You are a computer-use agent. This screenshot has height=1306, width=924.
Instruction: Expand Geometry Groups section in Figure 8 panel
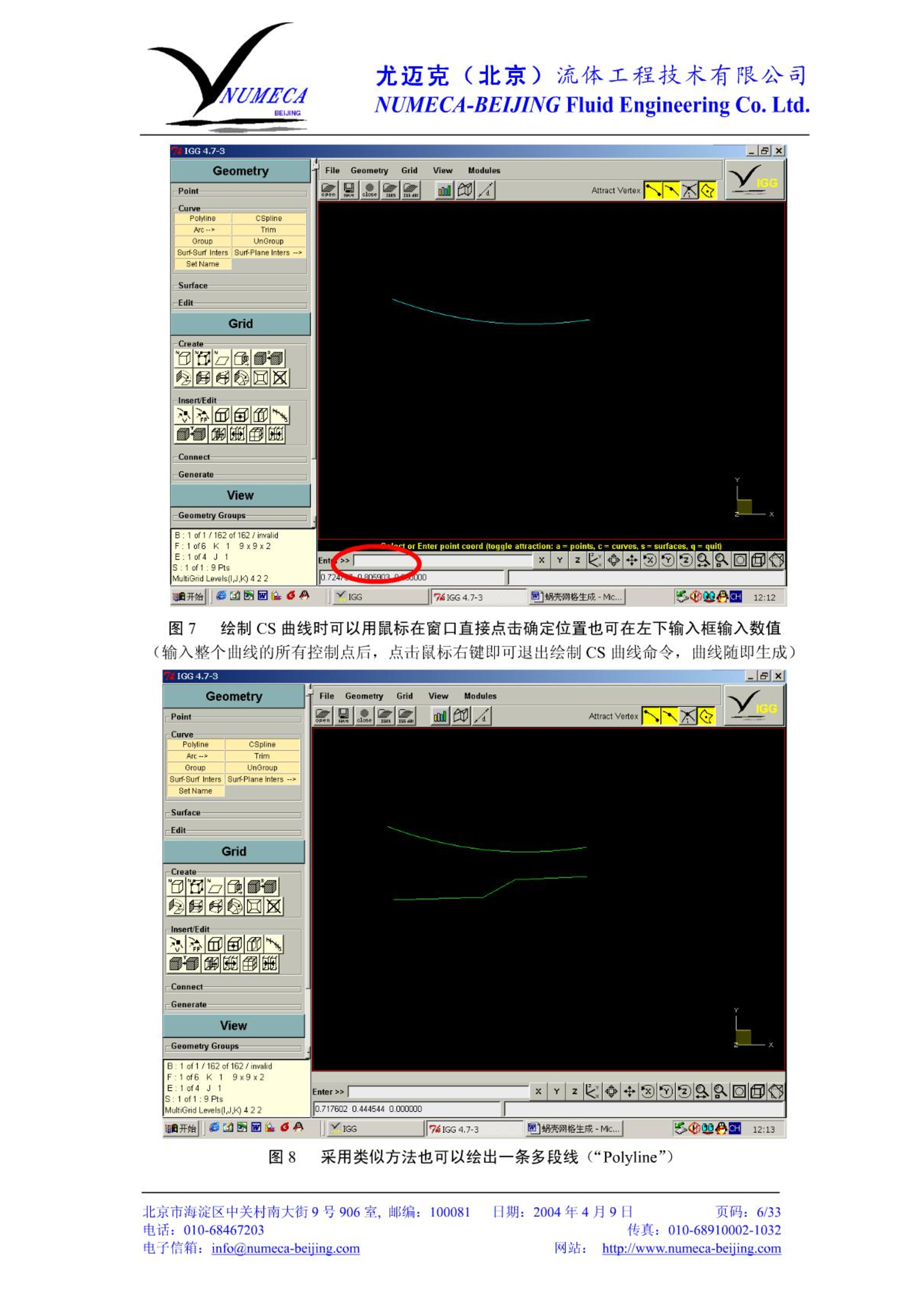205,1046
